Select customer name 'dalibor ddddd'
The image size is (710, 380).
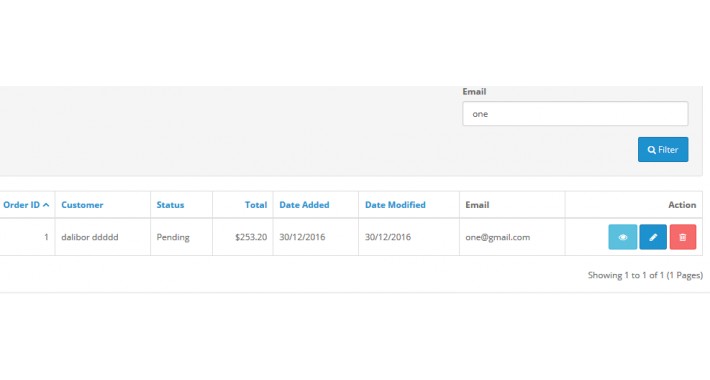(x=90, y=237)
